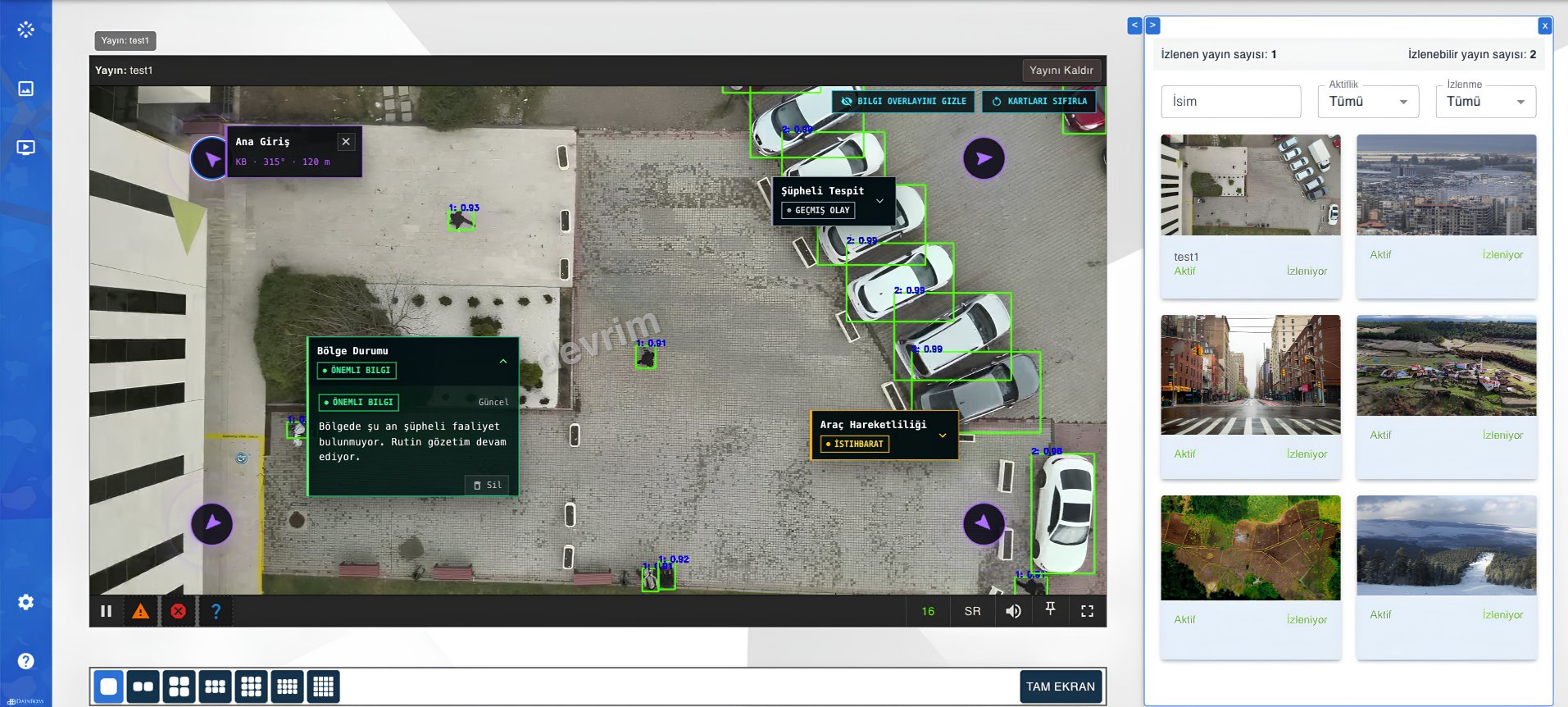Focus the İsim search field
Image resolution: width=1568 pixels, height=707 pixels.
click(1231, 102)
